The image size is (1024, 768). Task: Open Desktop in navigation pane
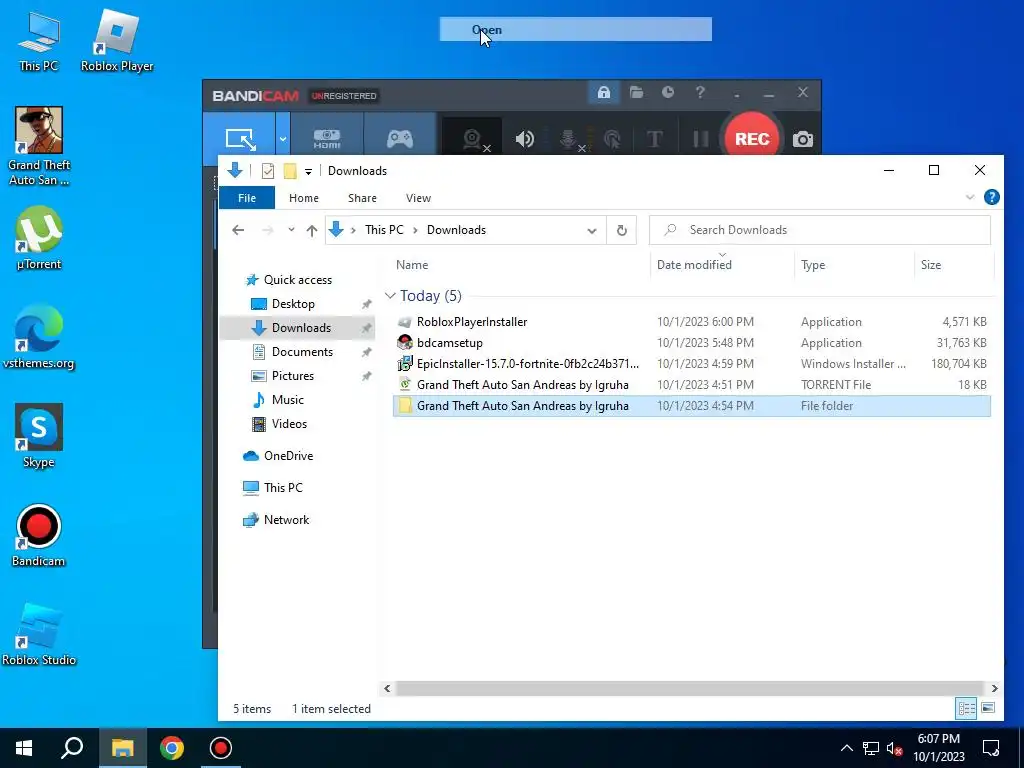293,304
